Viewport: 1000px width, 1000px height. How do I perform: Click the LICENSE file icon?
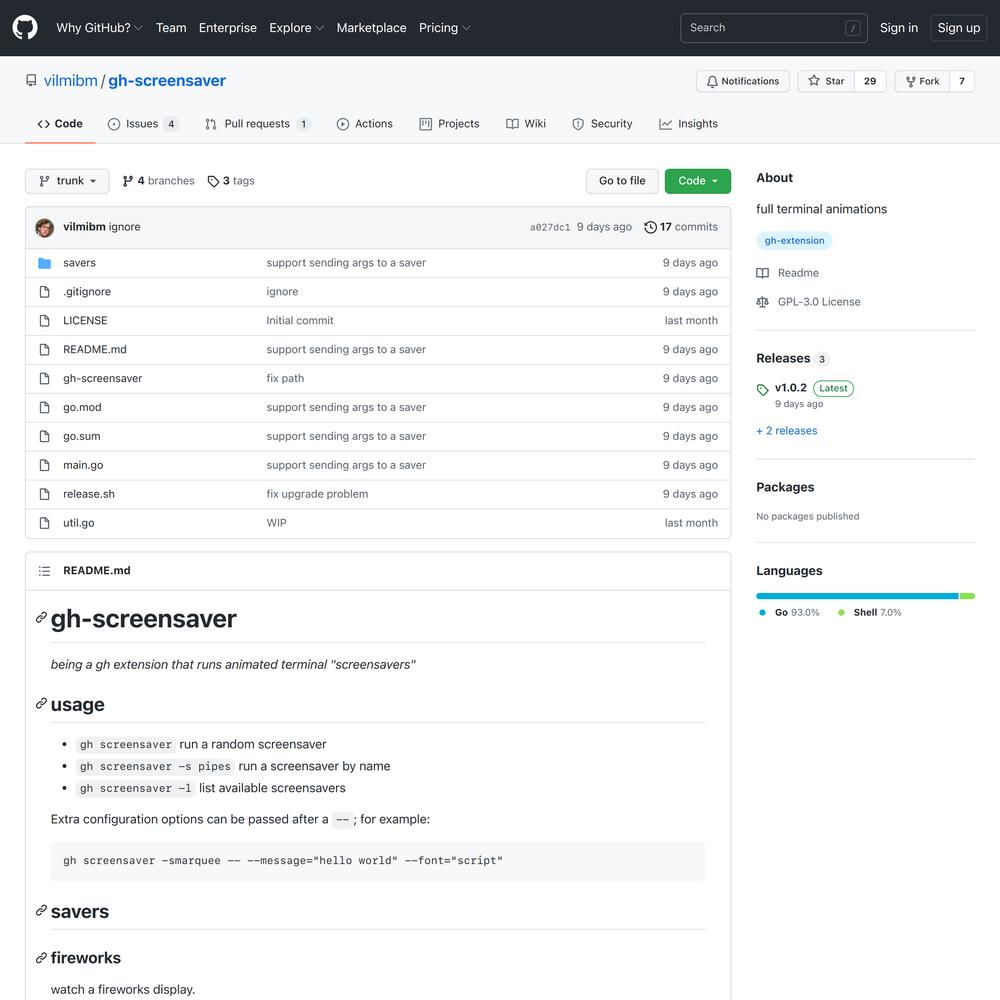point(44,320)
